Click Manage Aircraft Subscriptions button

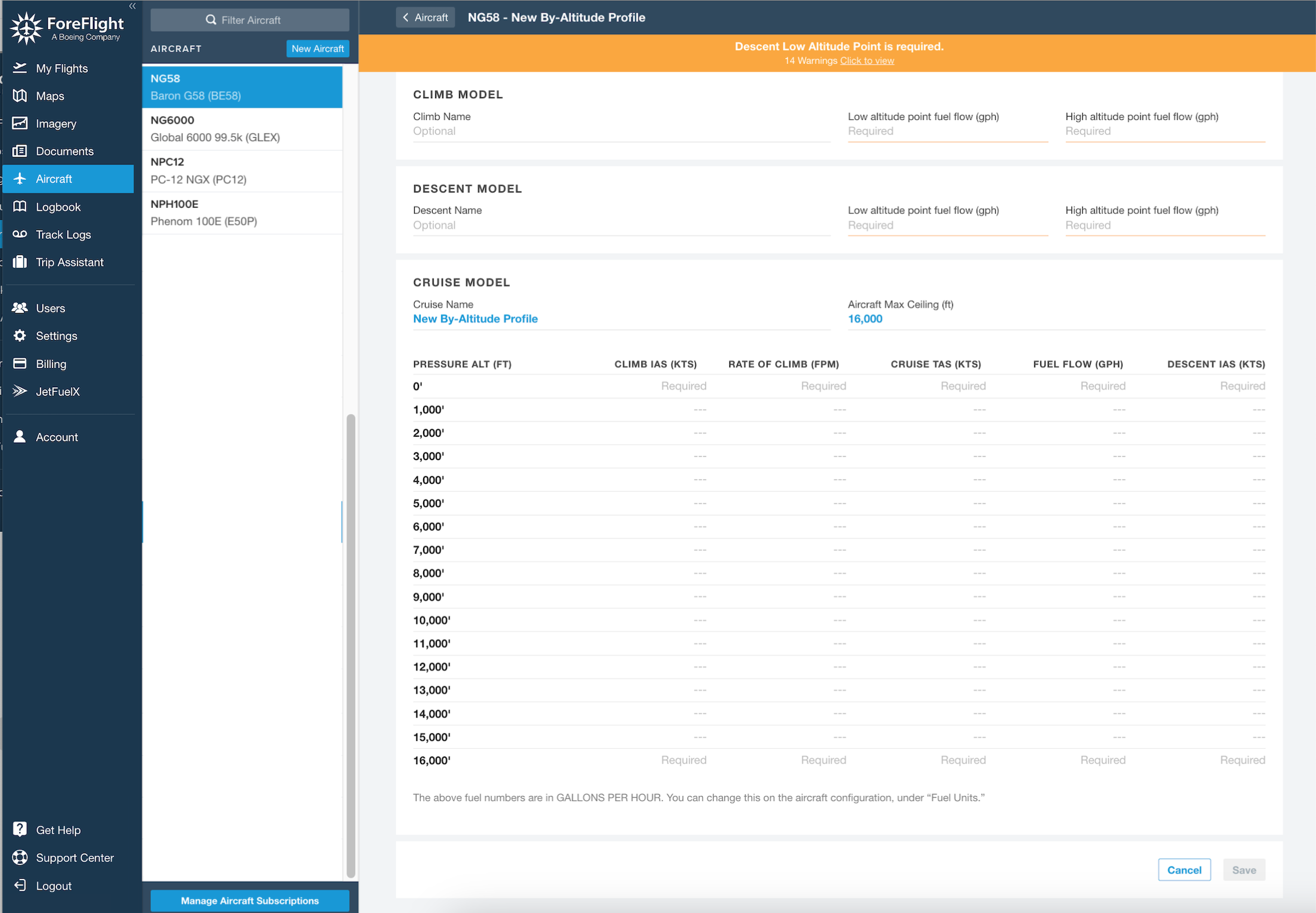[x=250, y=900]
